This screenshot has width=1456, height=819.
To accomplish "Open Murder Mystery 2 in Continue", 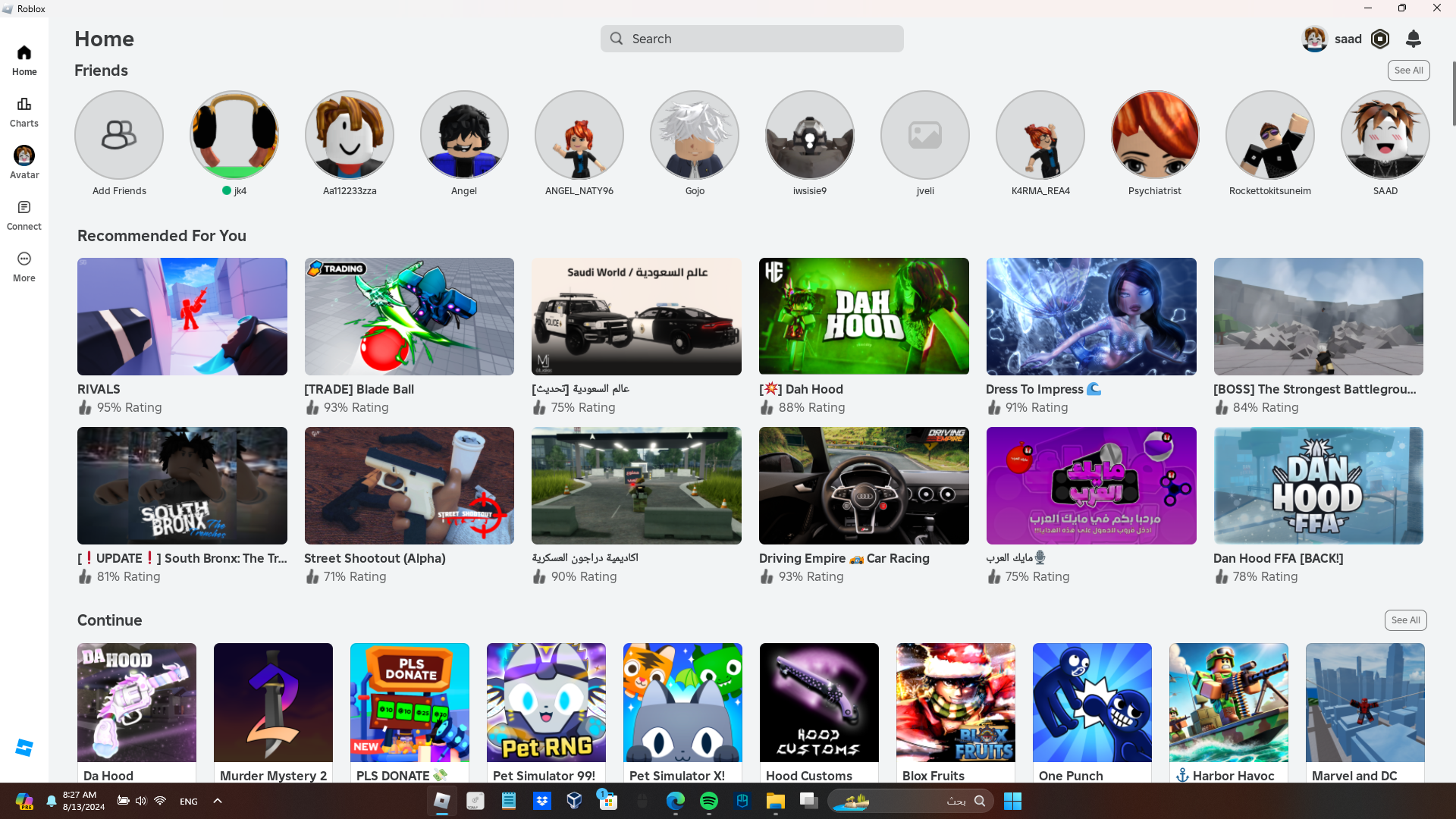I will coord(273,702).
